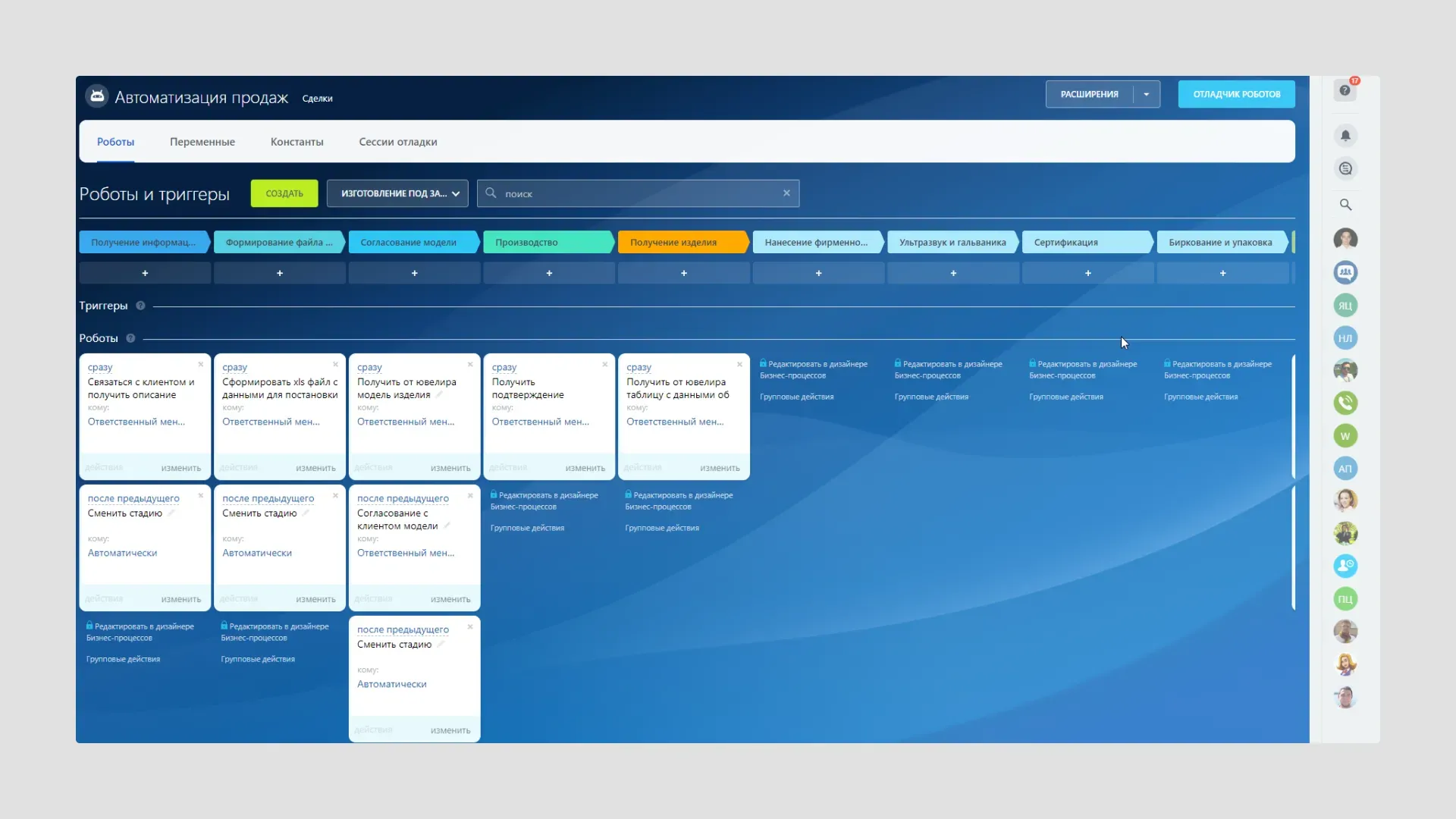Viewport: 1456px width, 819px height.
Task: Open the help question mark icon
Action: pyautogui.click(x=1345, y=91)
